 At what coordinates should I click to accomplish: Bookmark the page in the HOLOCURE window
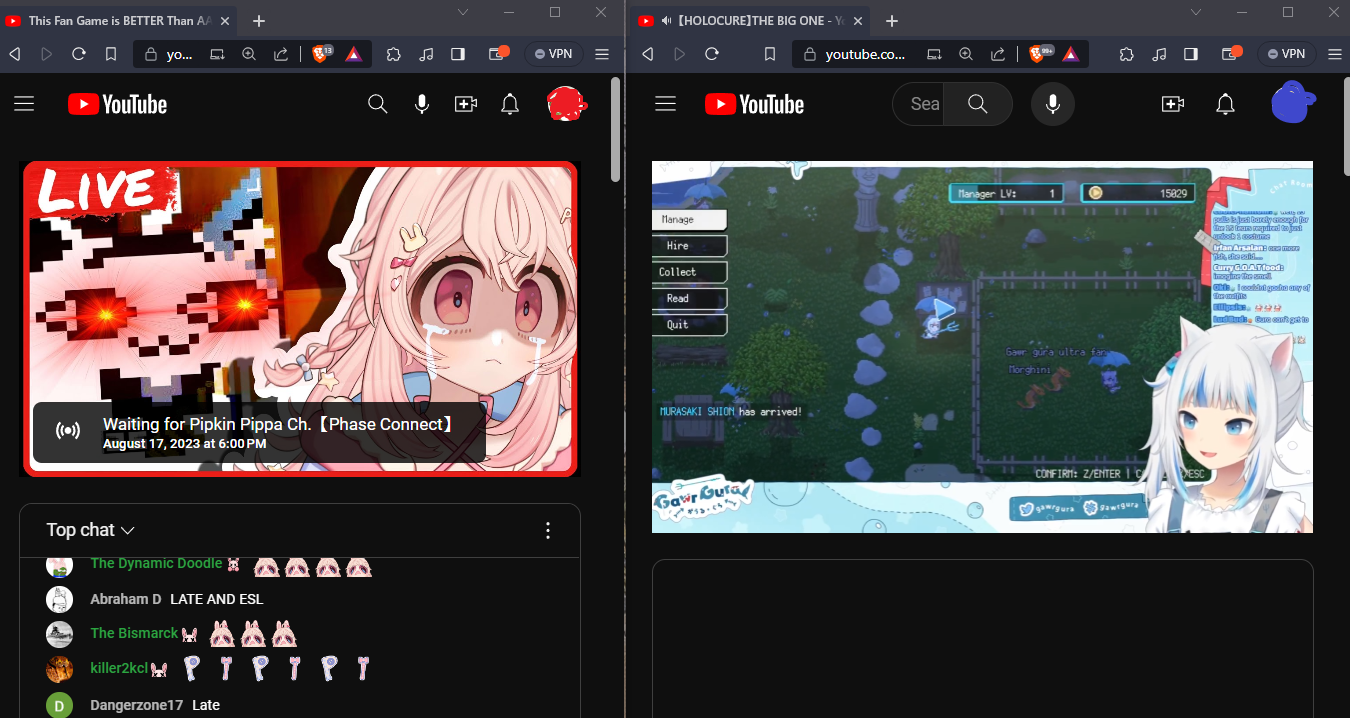770,54
